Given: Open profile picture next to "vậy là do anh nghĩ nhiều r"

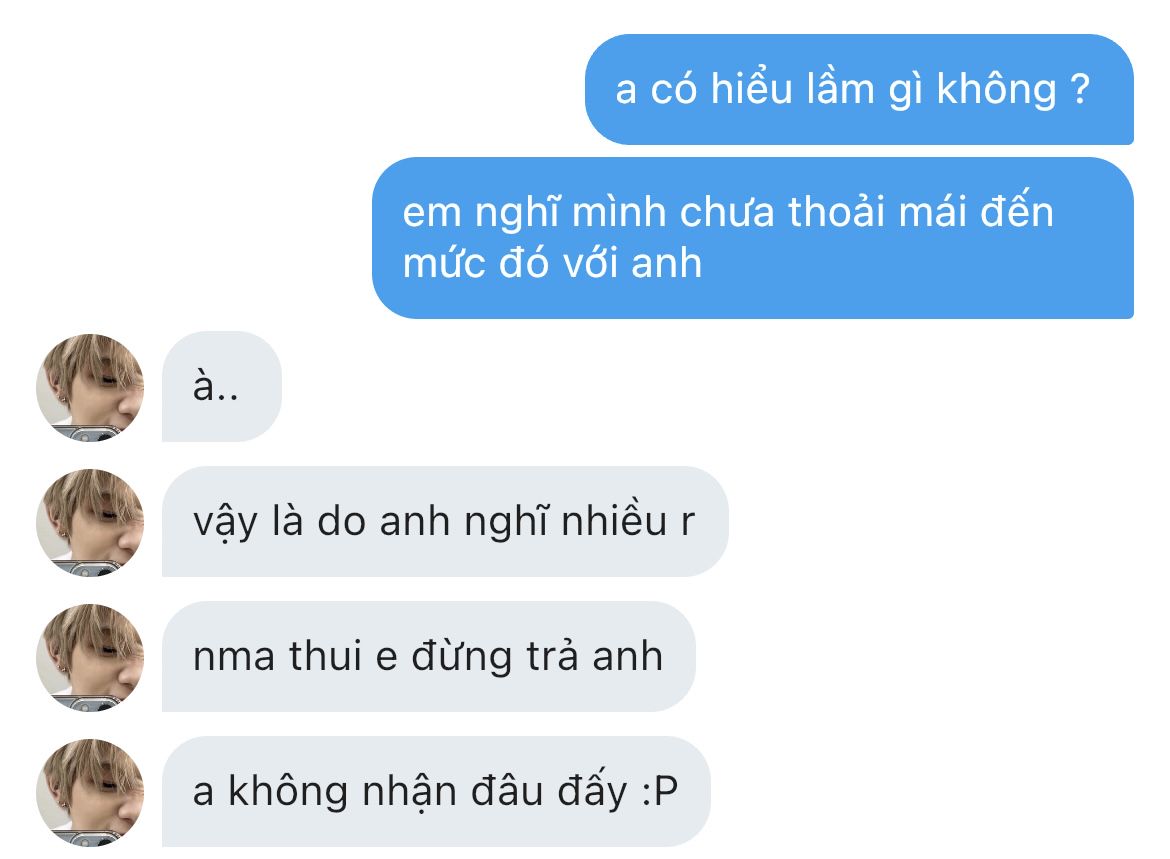Looking at the screenshot, I should point(90,522).
